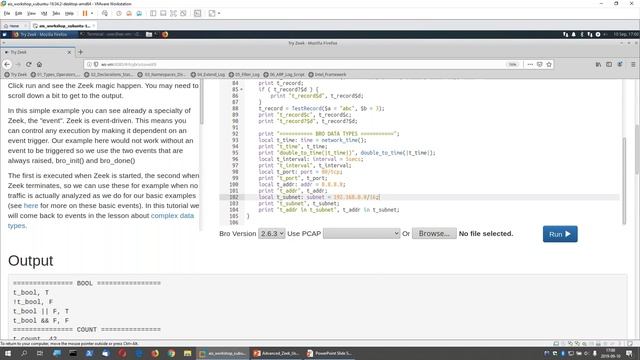Toggle Firefox sidebar view icon

pos(609,64)
